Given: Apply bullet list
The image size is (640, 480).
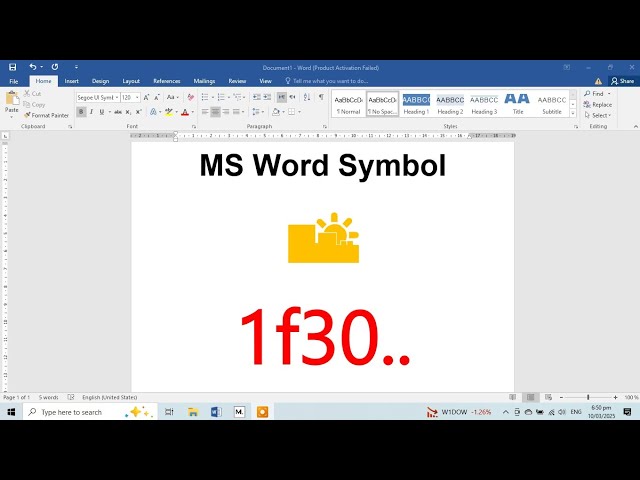Looking at the screenshot, I should (205, 97).
